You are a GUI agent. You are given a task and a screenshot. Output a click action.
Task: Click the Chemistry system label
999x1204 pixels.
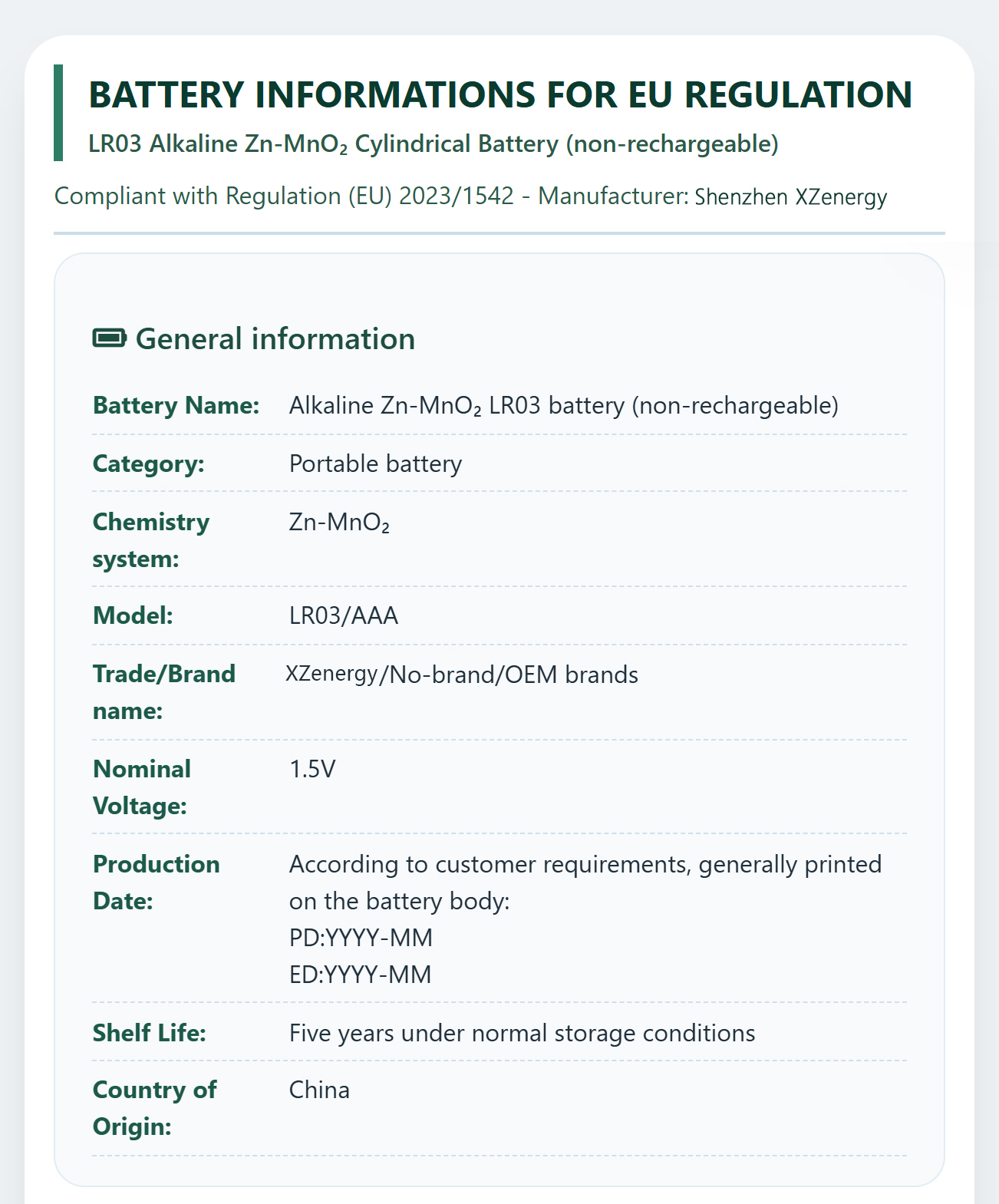click(151, 540)
